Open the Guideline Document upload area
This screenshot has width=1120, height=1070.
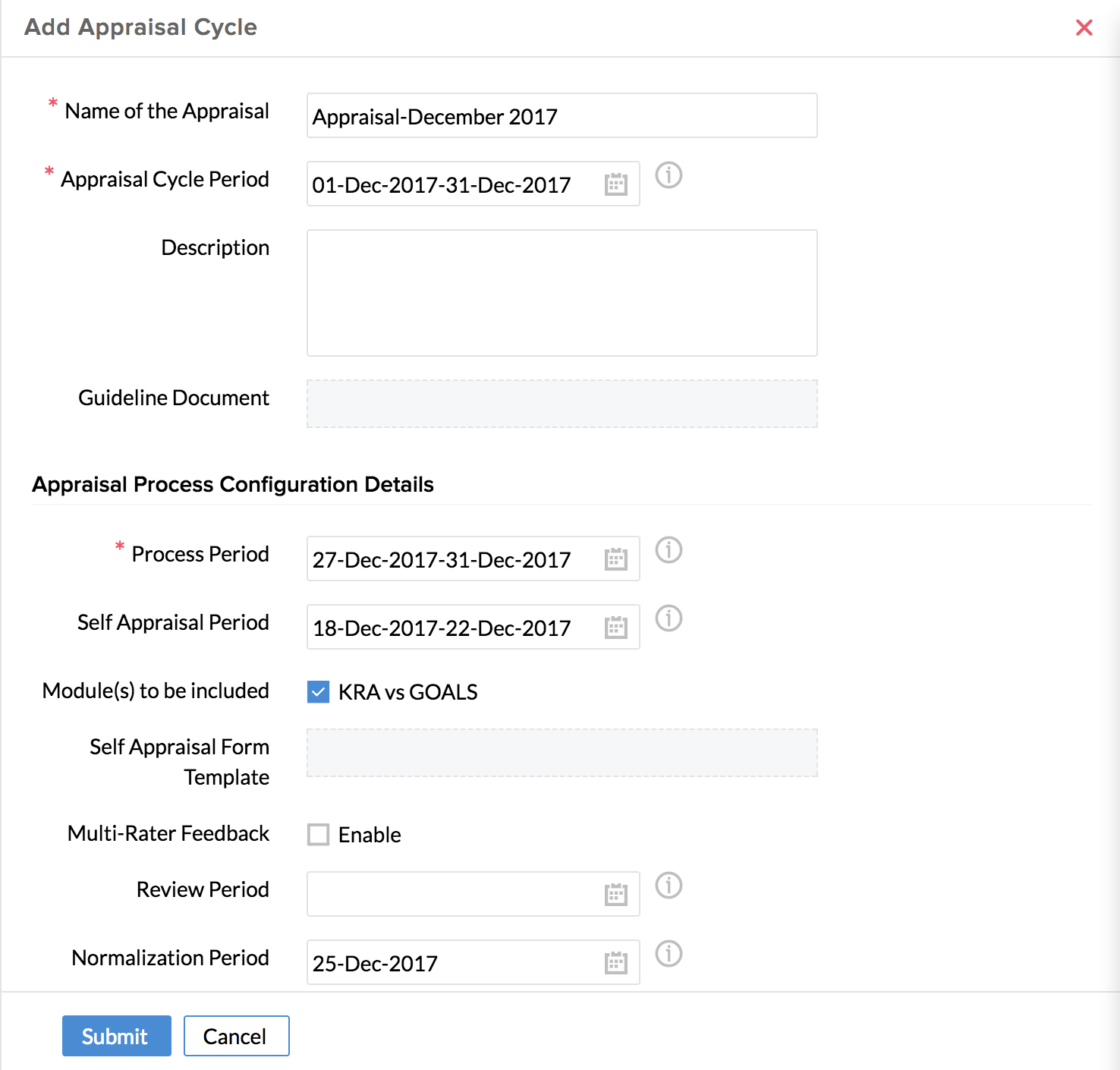pyautogui.click(x=562, y=404)
